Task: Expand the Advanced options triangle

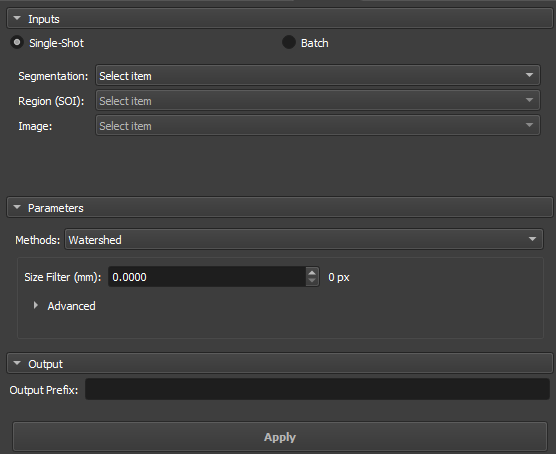Action: 35,305
